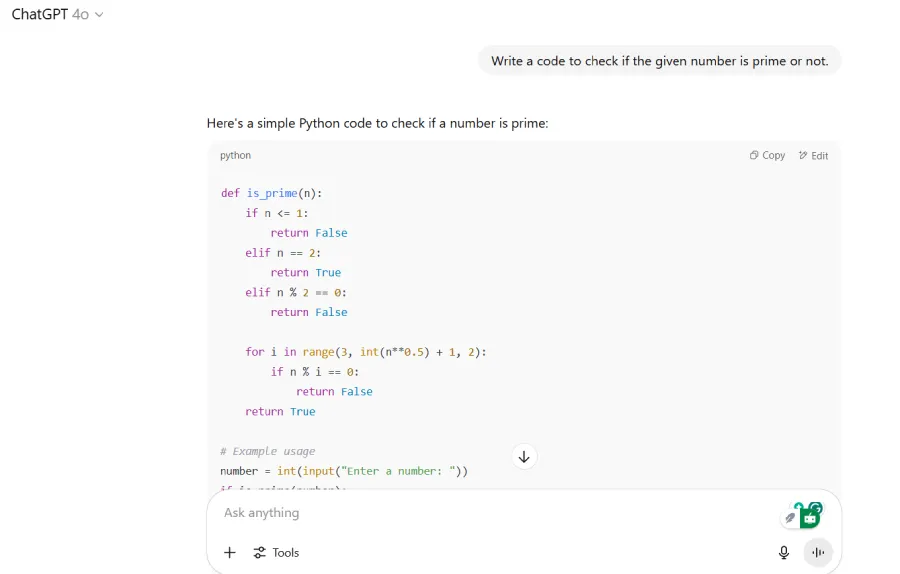Click the "def is_prime(n):" code line
Image resolution: width=900 pixels, height=574 pixels.
tap(272, 193)
